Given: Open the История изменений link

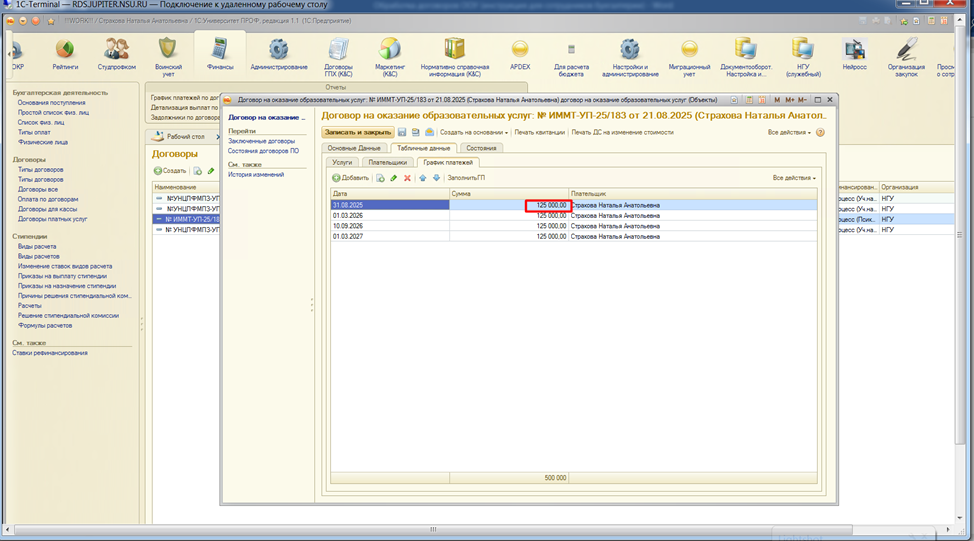Looking at the screenshot, I should point(256,175).
